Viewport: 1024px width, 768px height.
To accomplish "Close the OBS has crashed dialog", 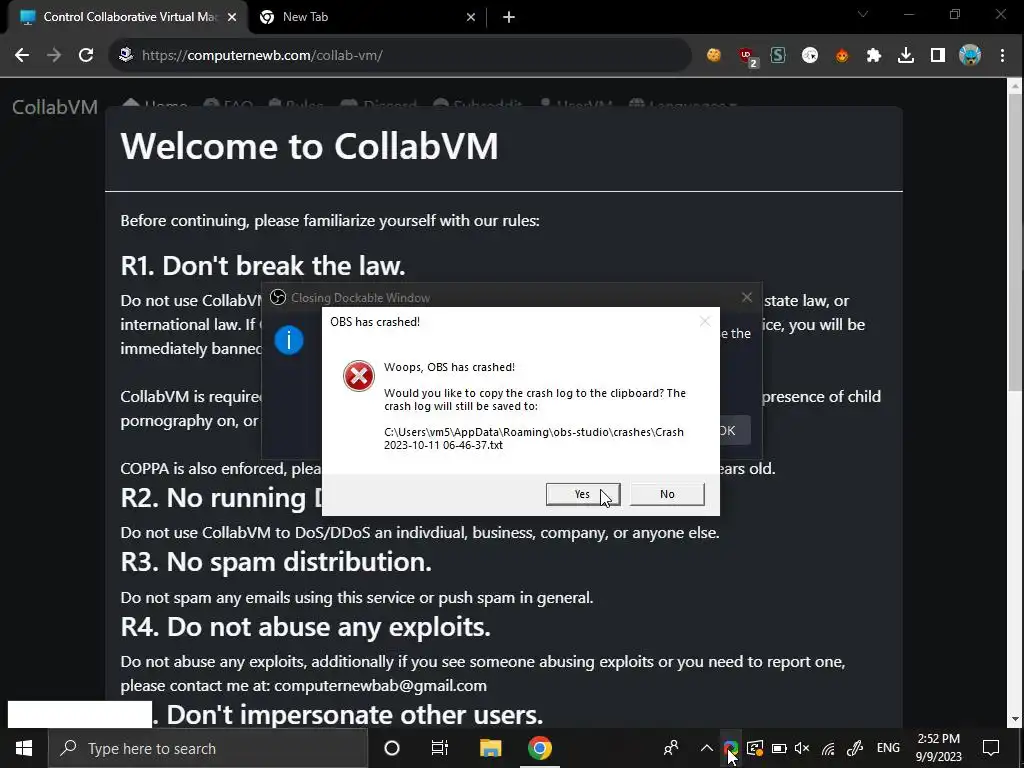I will (x=705, y=321).
